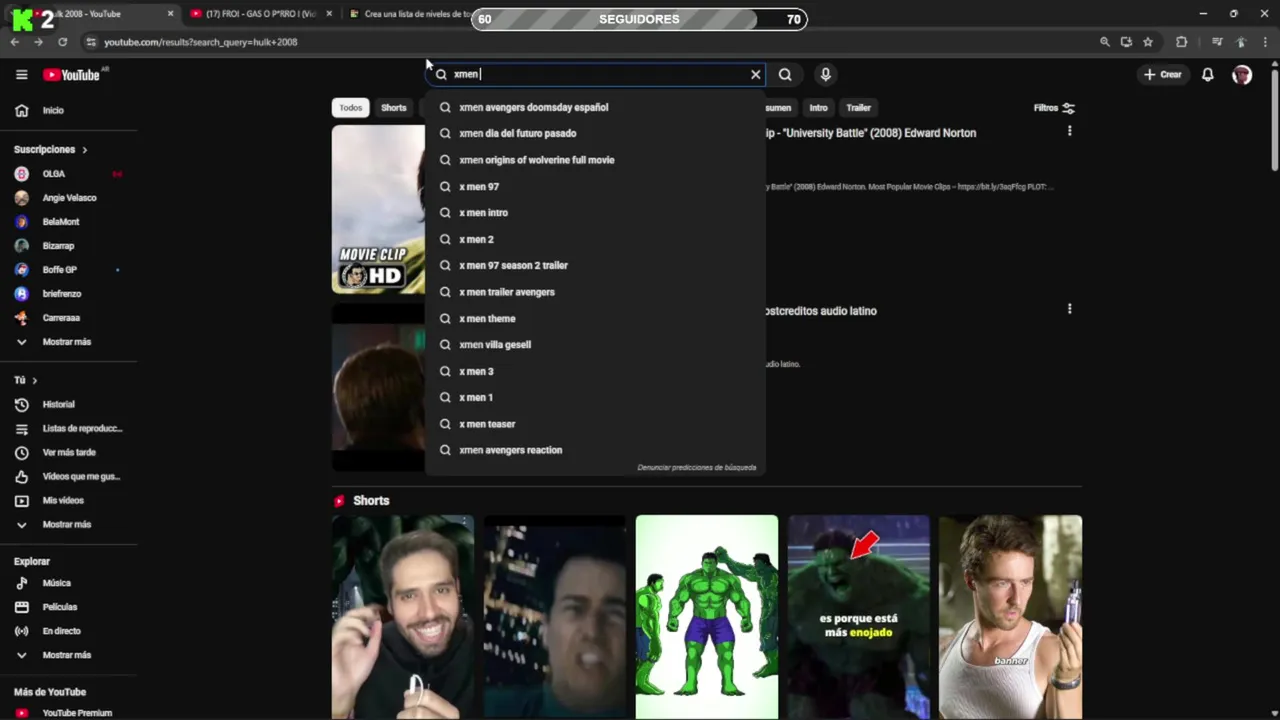
Task: Choose suggestion xmen avengers doomsday español
Action: pos(595,107)
